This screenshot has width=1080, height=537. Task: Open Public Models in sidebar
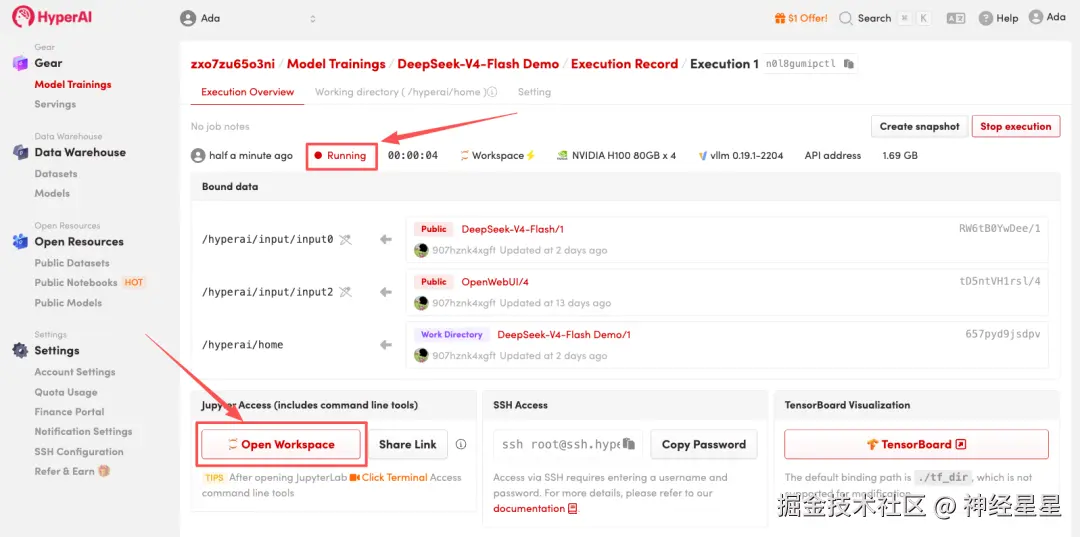pyautogui.click(x=68, y=303)
